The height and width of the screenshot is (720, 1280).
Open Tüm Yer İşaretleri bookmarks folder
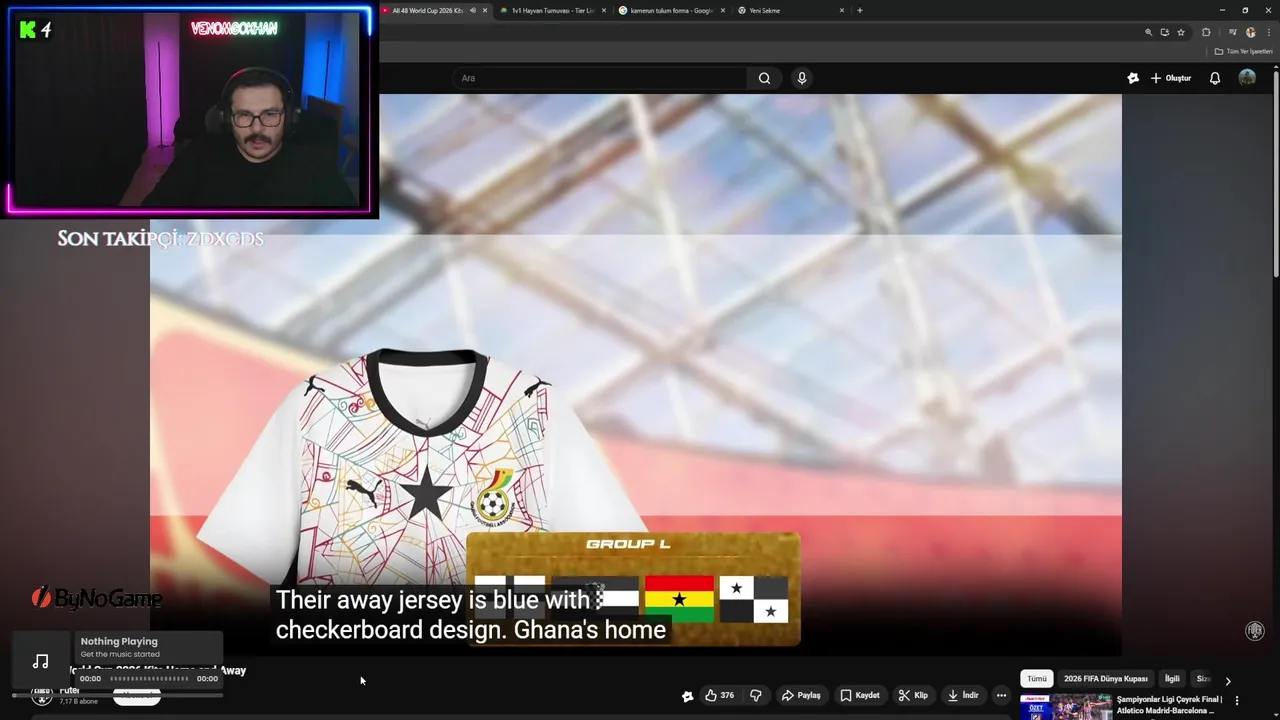tap(1243, 51)
